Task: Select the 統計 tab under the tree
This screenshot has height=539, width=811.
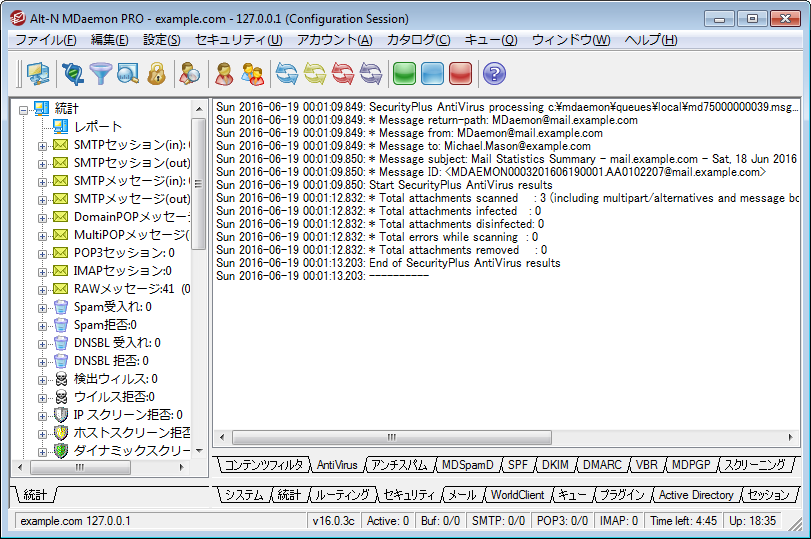Action: [x=35, y=495]
